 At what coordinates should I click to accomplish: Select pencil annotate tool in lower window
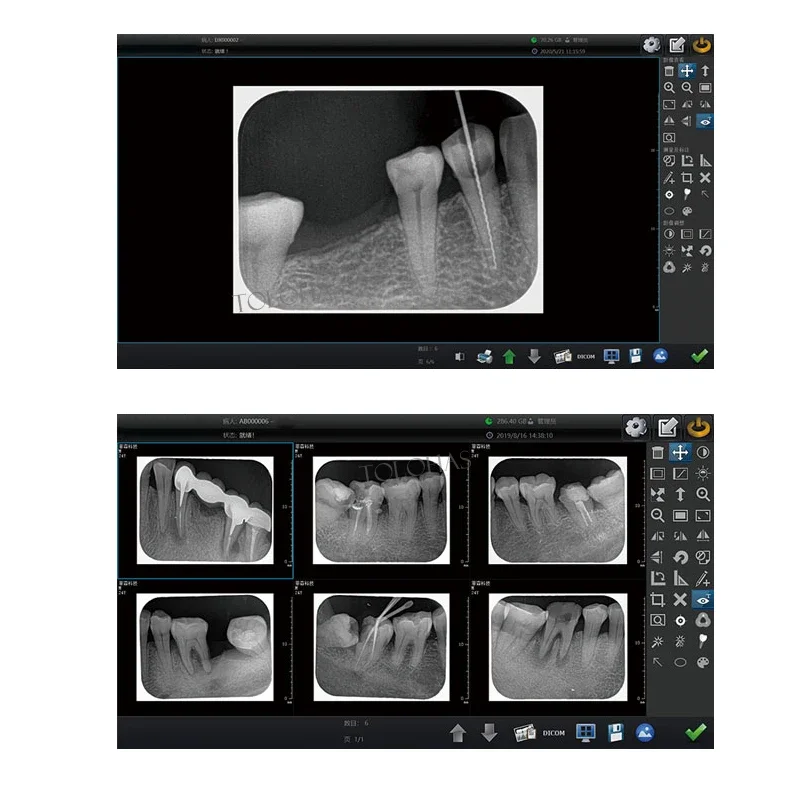coord(703,579)
